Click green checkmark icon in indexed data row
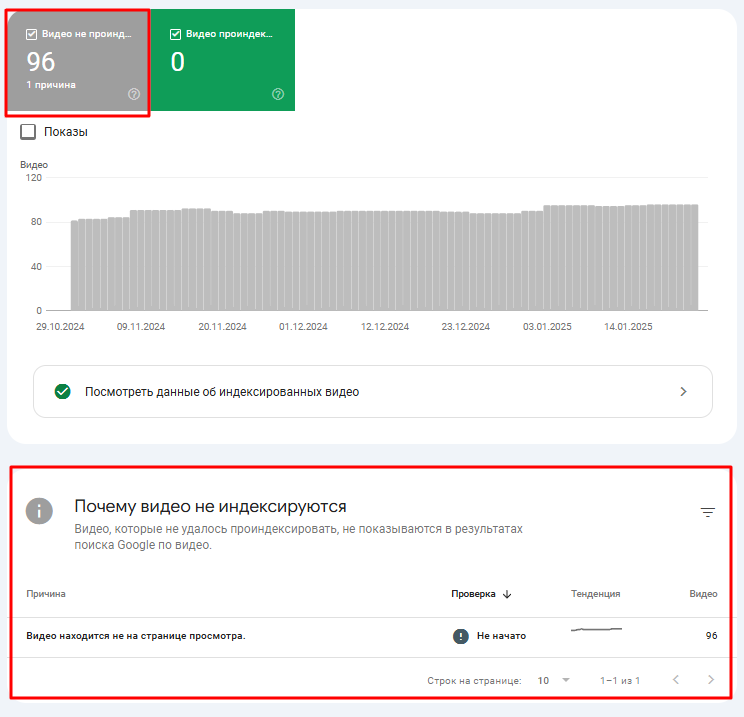 click(x=63, y=392)
